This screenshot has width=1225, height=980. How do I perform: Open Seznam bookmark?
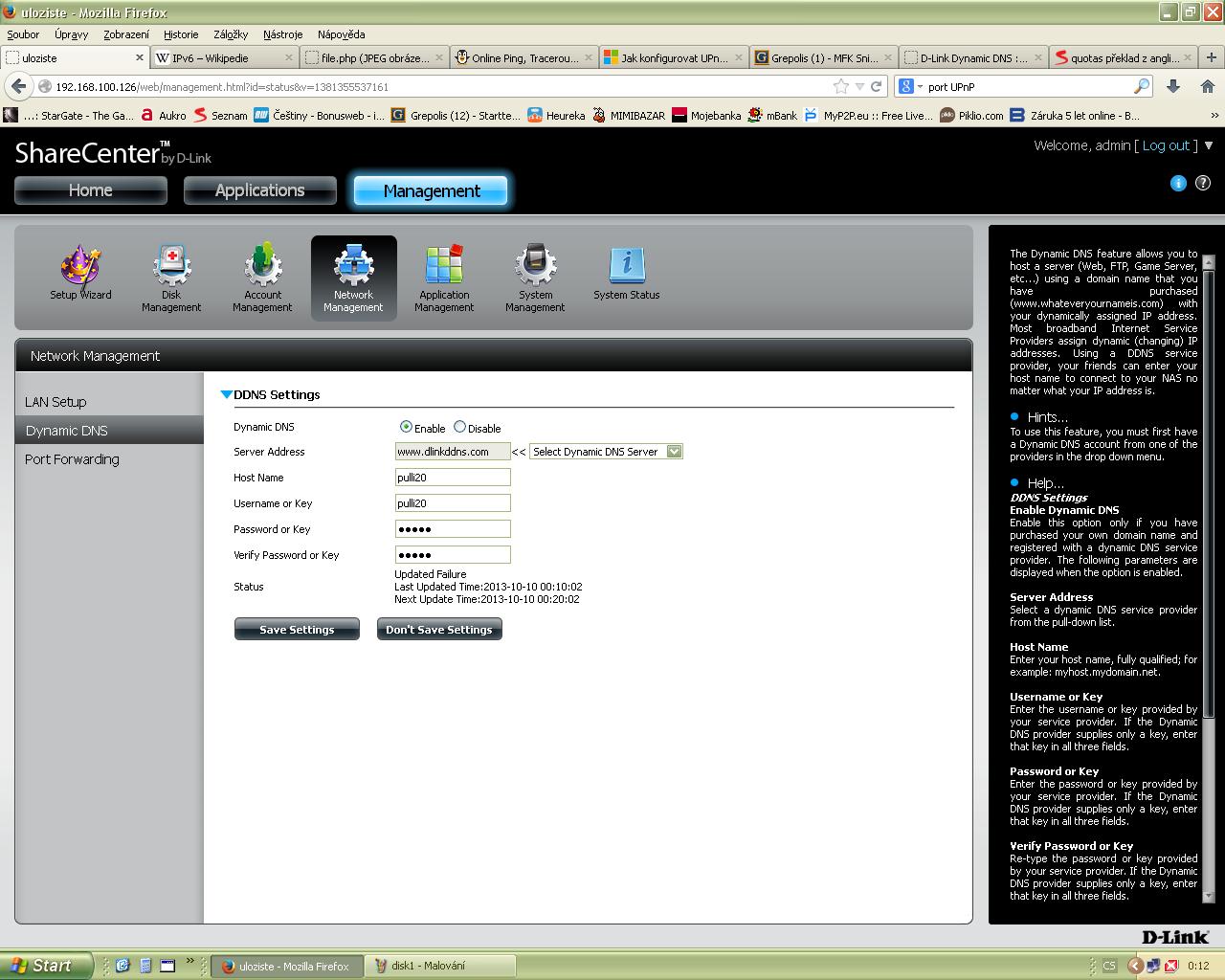(220, 116)
